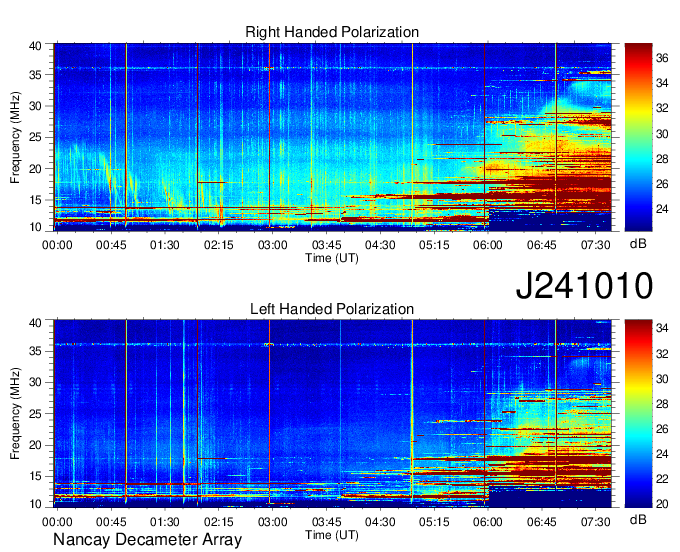
Task: Click the dB label of the right-handed plot's colorbar
Action: tap(638, 244)
